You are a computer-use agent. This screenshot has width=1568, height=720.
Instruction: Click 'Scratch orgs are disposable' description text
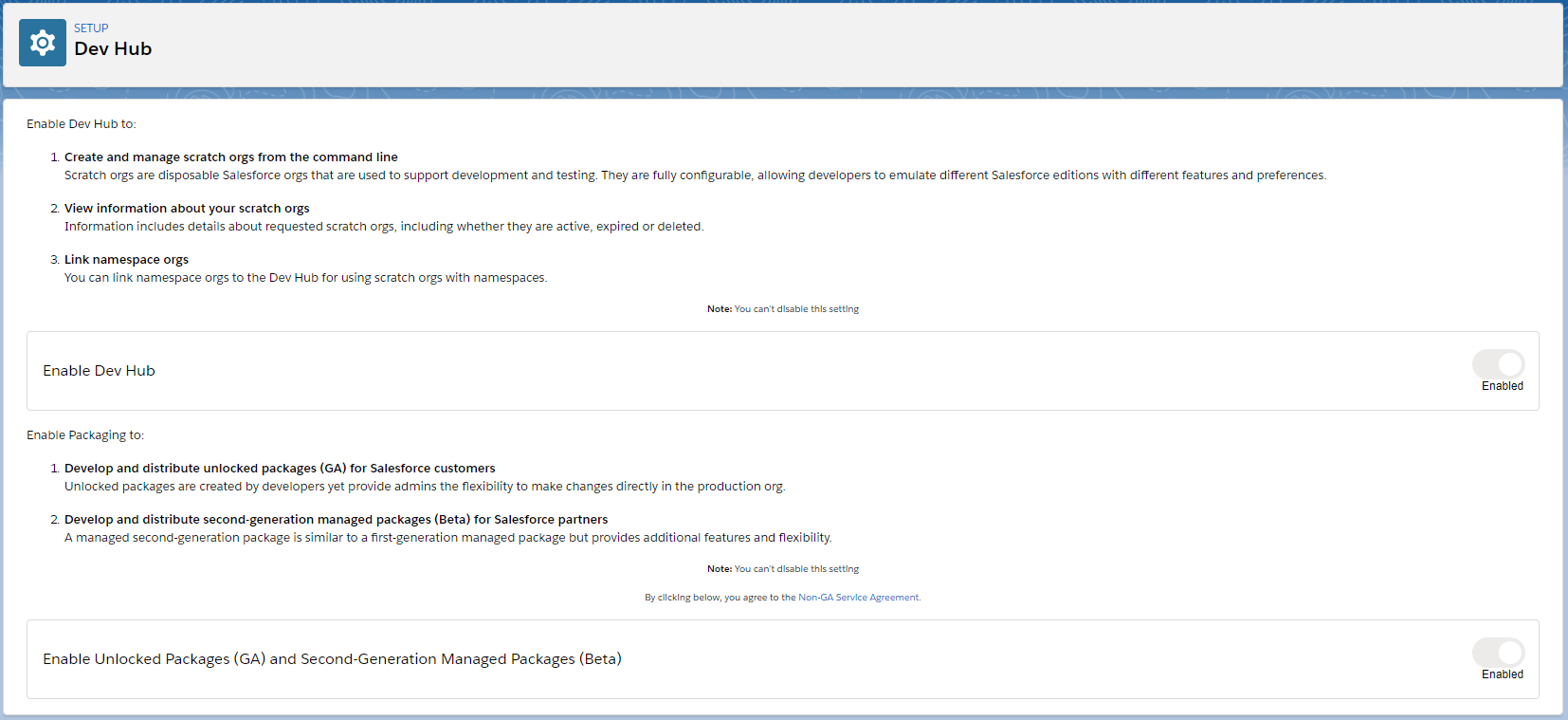coord(695,175)
